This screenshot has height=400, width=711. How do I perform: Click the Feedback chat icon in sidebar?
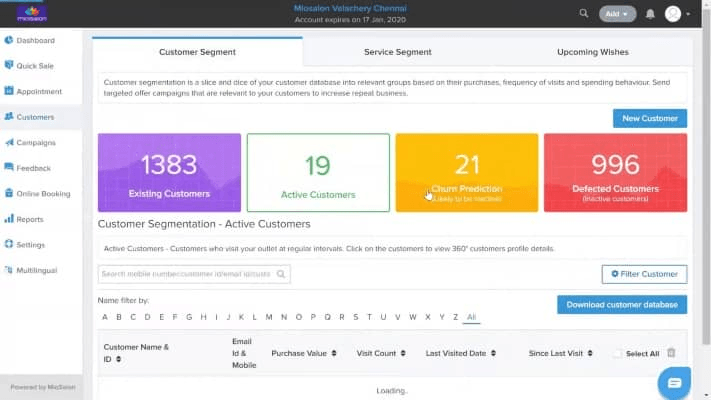click(x=9, y=168)
